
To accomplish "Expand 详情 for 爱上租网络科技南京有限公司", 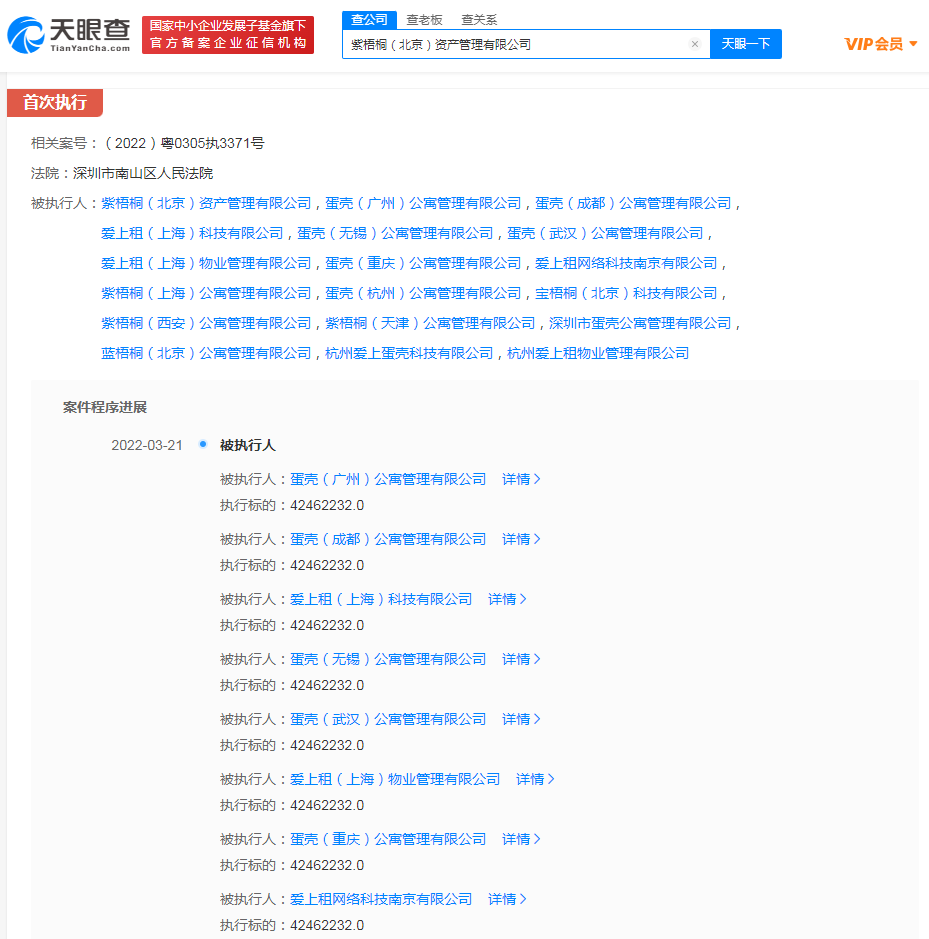I will (507, 899).
